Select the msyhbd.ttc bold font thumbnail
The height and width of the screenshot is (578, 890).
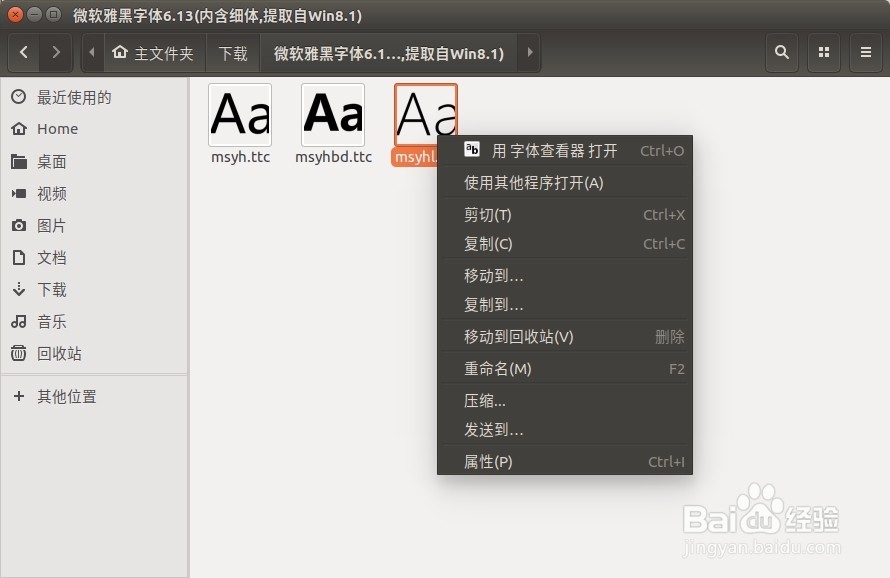click(333, 115)
